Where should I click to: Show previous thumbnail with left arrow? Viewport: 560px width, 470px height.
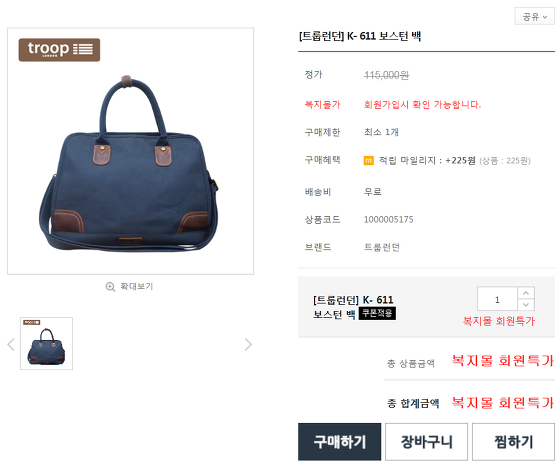11,344
